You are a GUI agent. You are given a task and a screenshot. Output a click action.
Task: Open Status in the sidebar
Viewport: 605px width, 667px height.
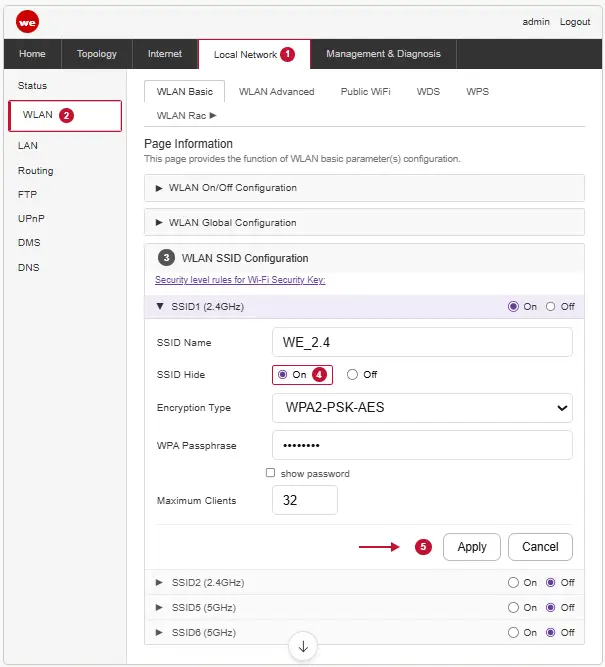point(32,86)
